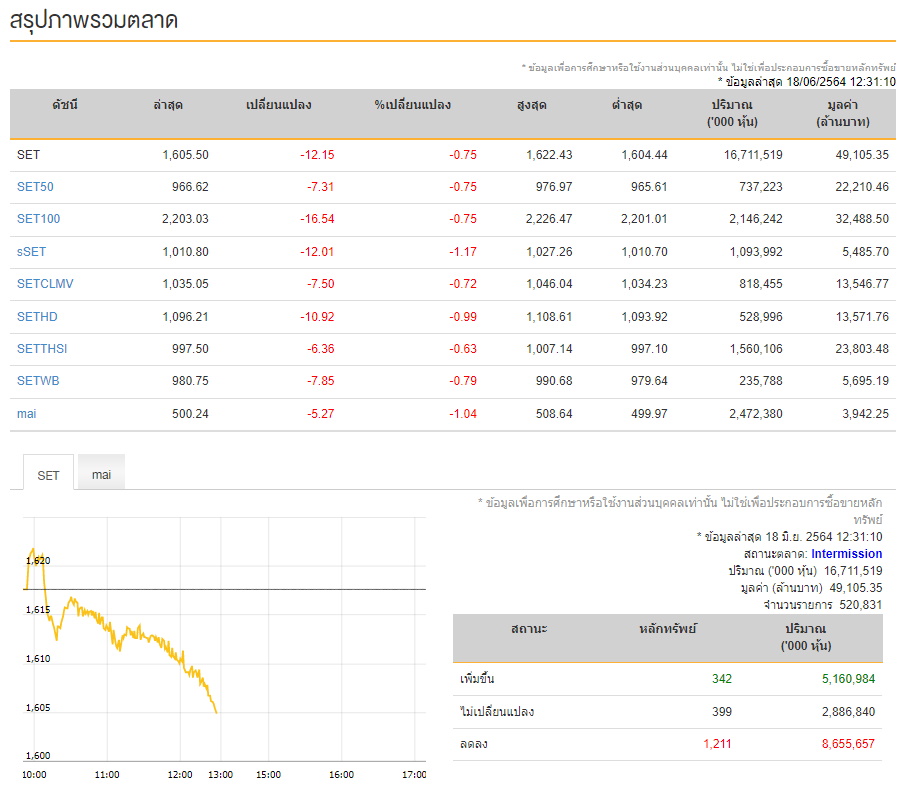Click the 12:00 time axis label

click(x=179, y=775)
